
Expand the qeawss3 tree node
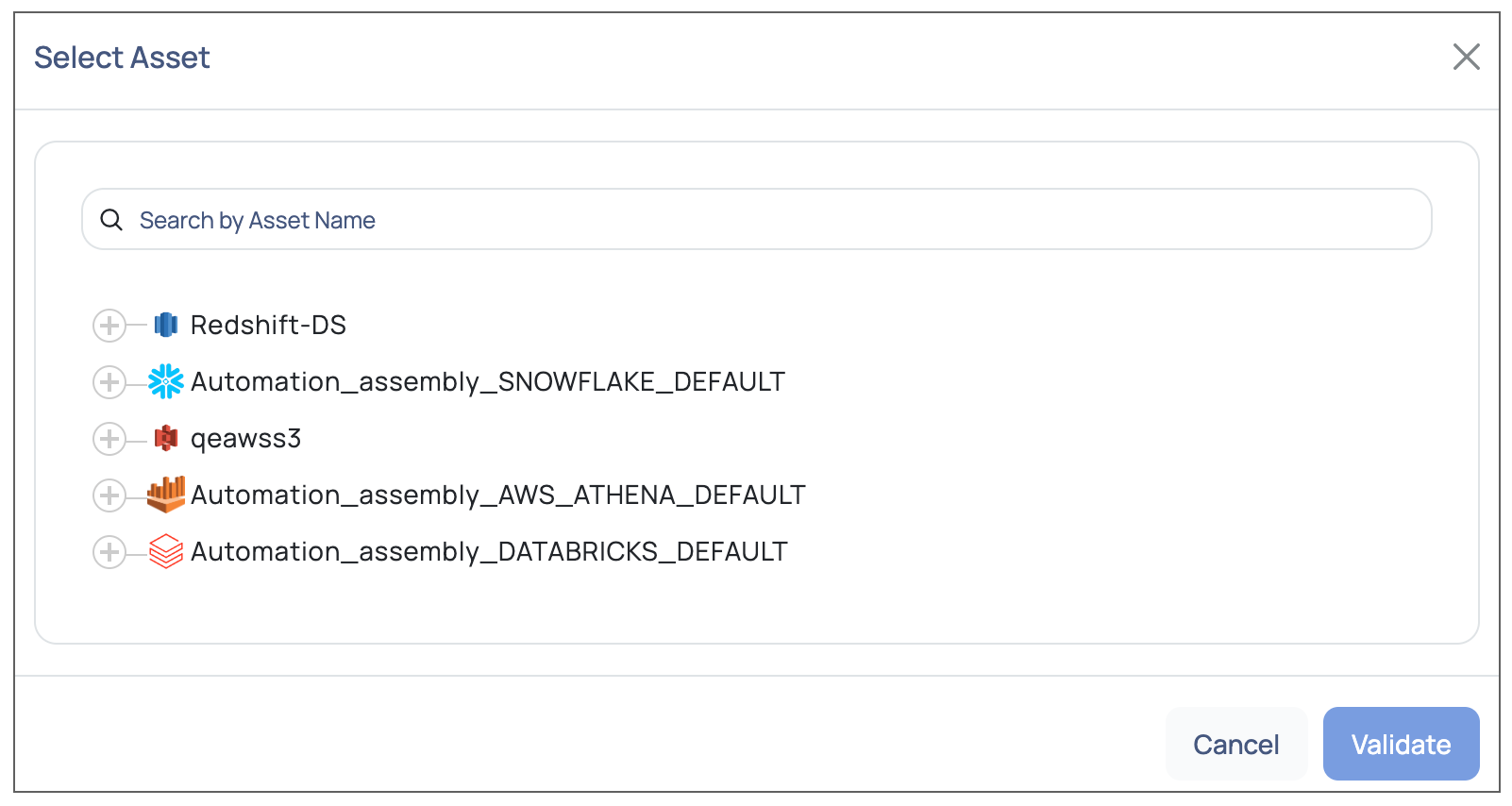109,438
